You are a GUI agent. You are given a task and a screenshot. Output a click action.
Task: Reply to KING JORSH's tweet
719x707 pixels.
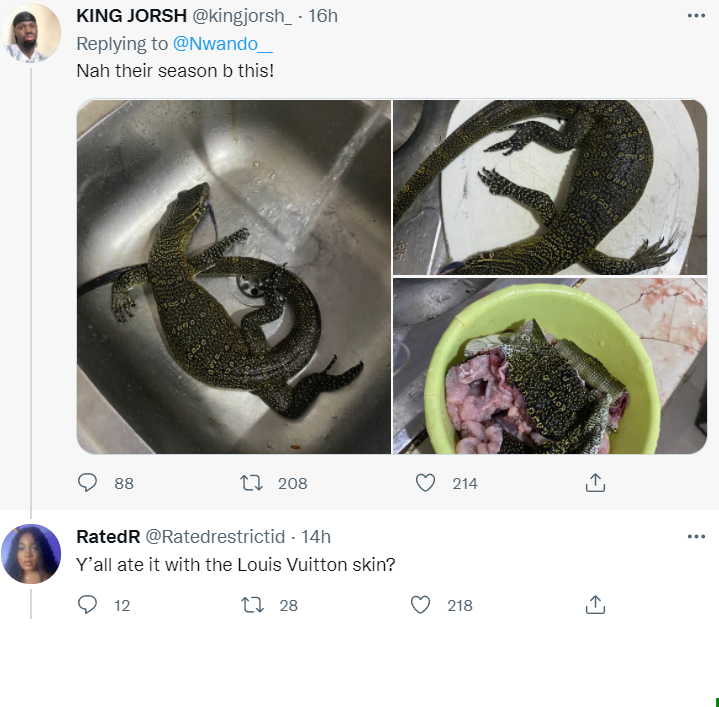point(87,483)
